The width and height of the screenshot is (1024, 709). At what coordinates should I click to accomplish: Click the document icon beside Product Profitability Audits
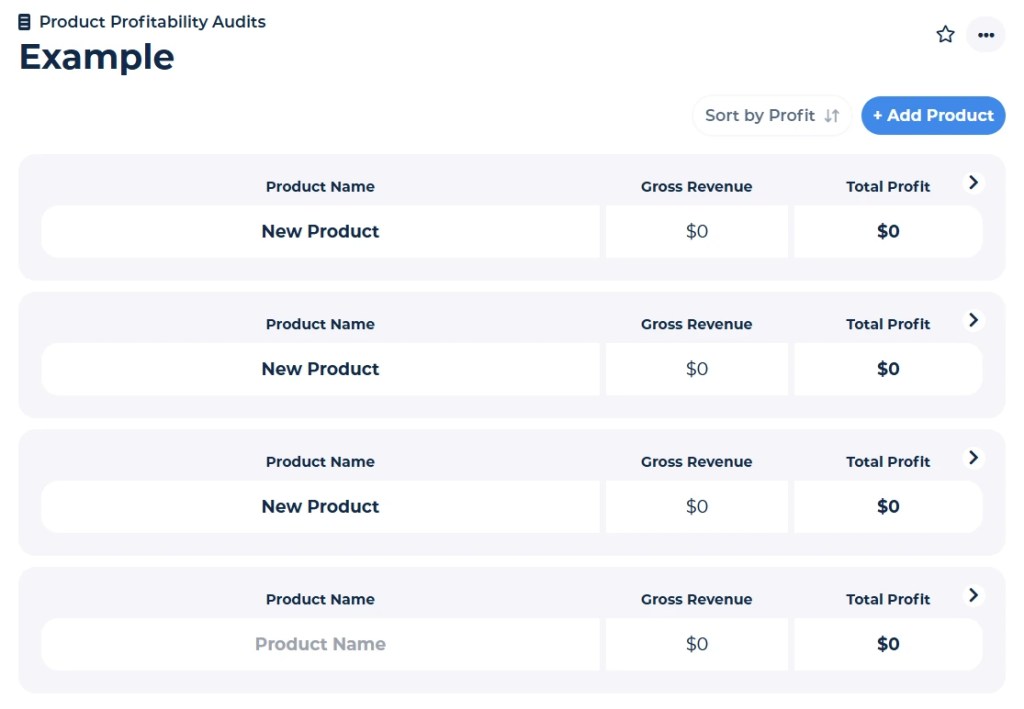pyautogui.click(x=25, y=22)
